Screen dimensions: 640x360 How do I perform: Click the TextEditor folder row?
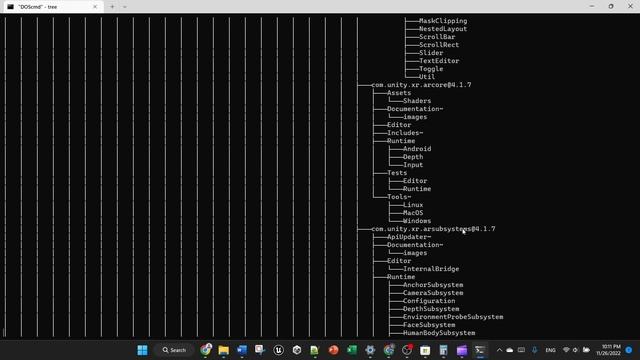pyautogui.click(x=439, y=61)
